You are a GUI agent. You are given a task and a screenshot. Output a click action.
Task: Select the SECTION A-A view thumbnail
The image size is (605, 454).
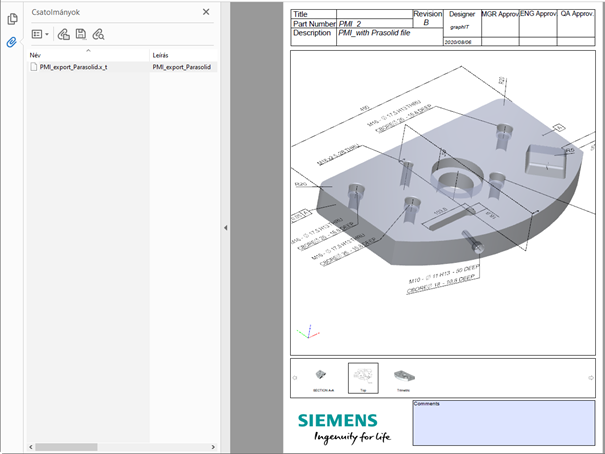click(323, 379)
